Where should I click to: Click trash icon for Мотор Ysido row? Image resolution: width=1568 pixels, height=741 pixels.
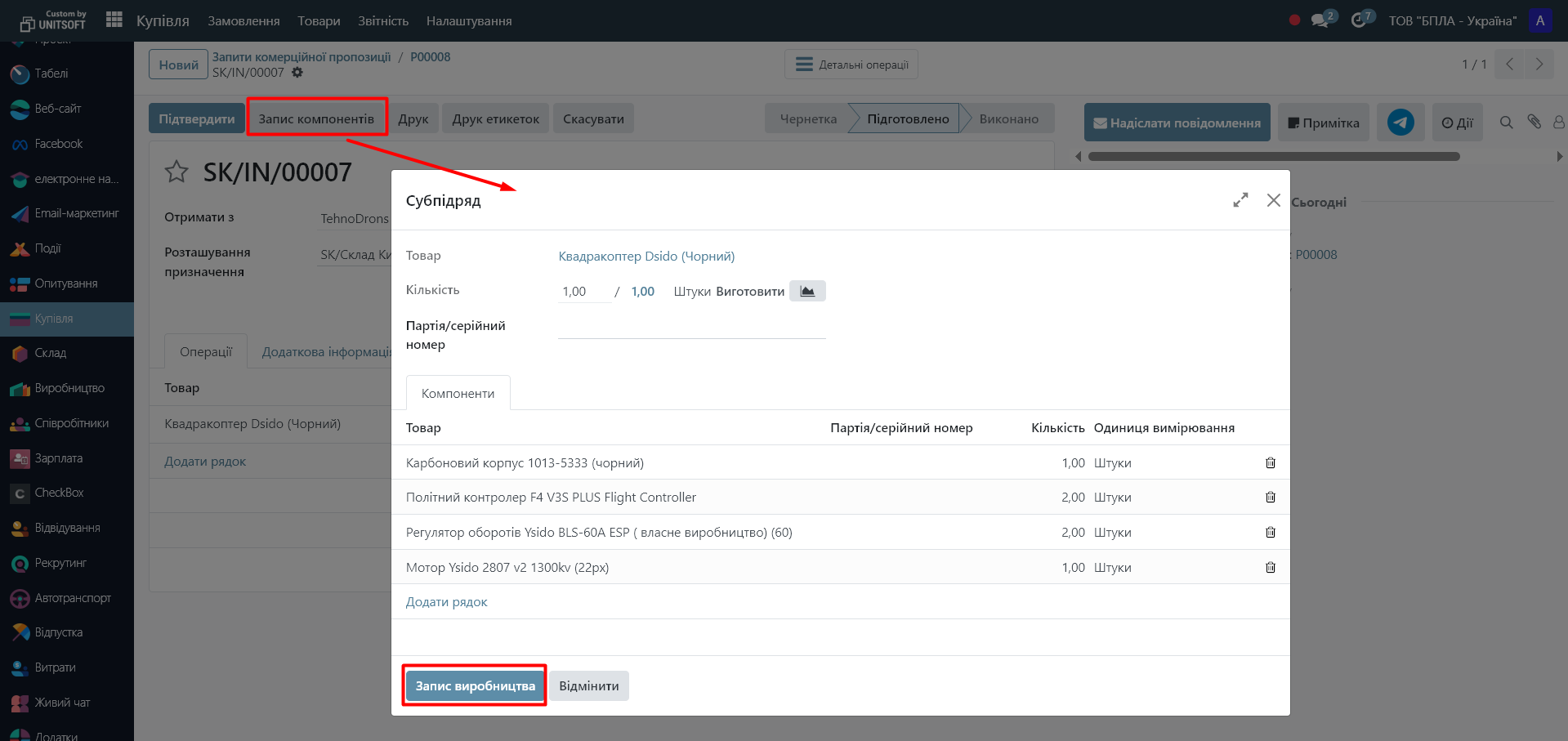[x=1270, y=568]
